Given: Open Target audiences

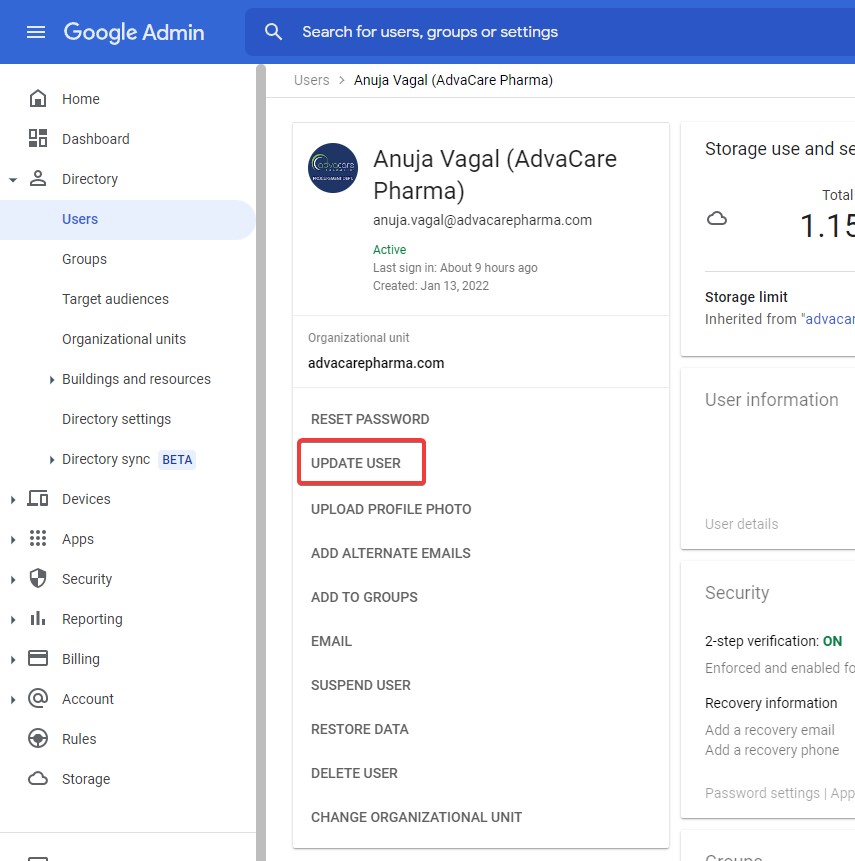Looking at the screenshot, I should 115,299.
